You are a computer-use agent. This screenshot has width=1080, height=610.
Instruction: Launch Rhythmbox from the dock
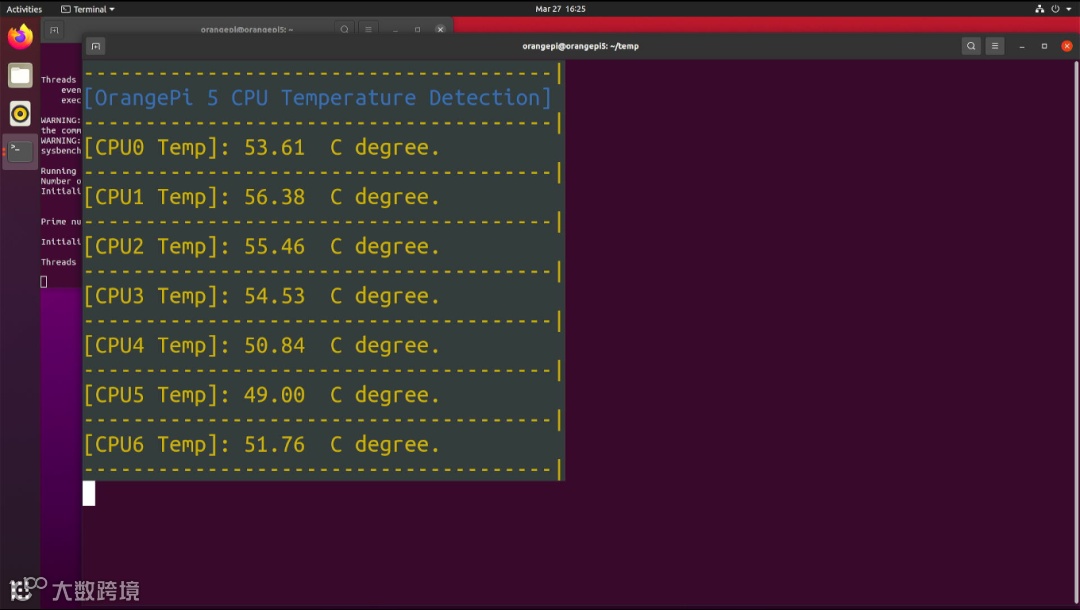(20, 114)
